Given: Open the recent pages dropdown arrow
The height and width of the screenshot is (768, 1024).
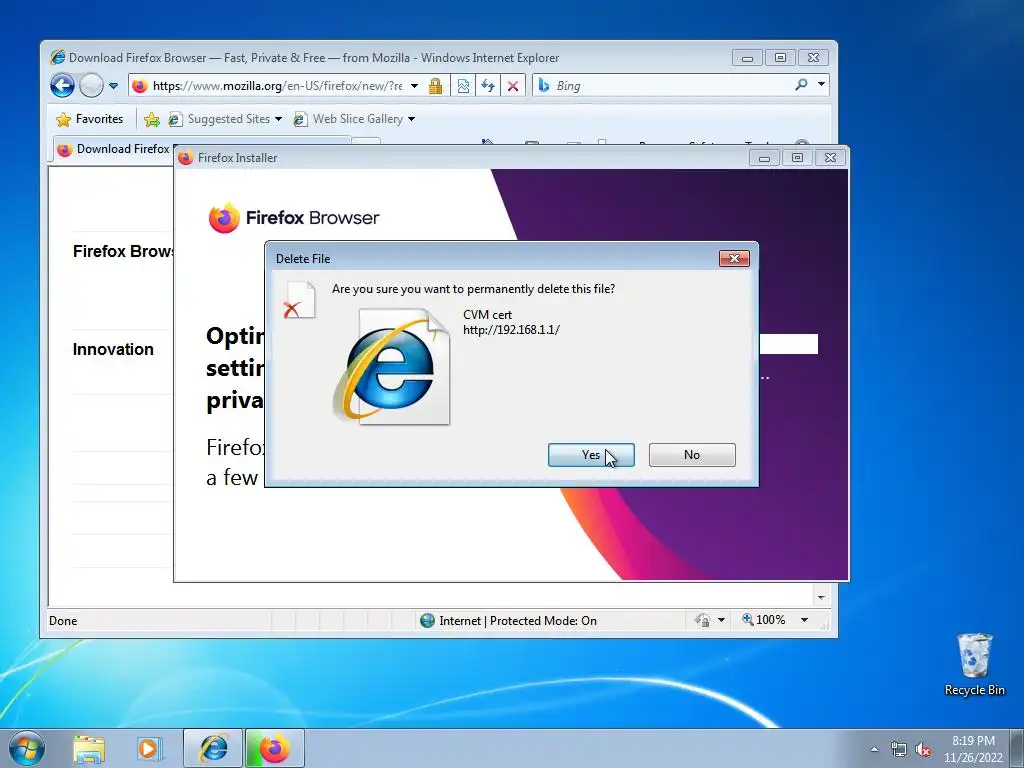Looking at the screenshot, I should click(113, 86).
